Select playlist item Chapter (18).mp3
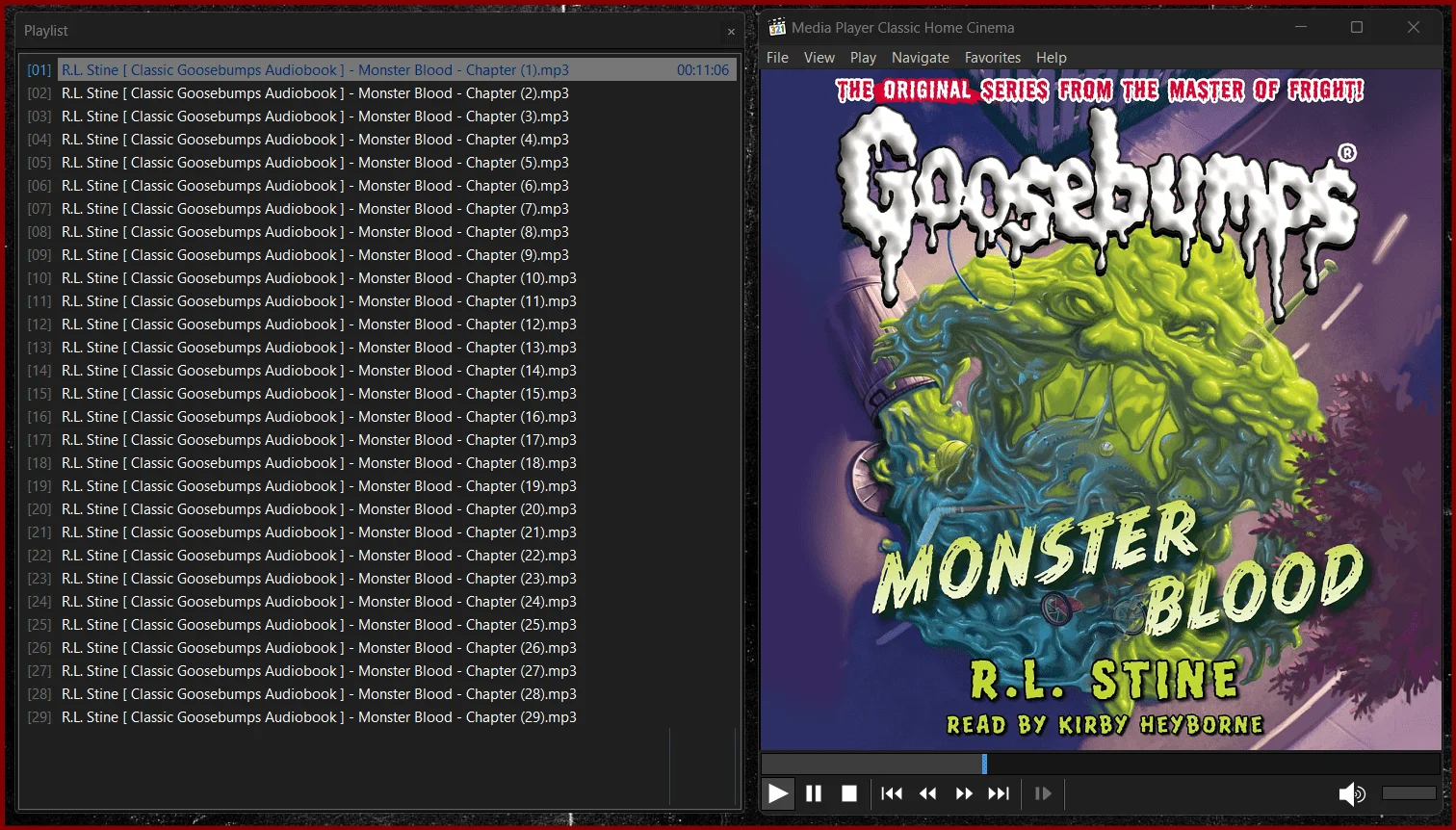The height and width of the screenshot is (830, 1456). tap(398, 463)
